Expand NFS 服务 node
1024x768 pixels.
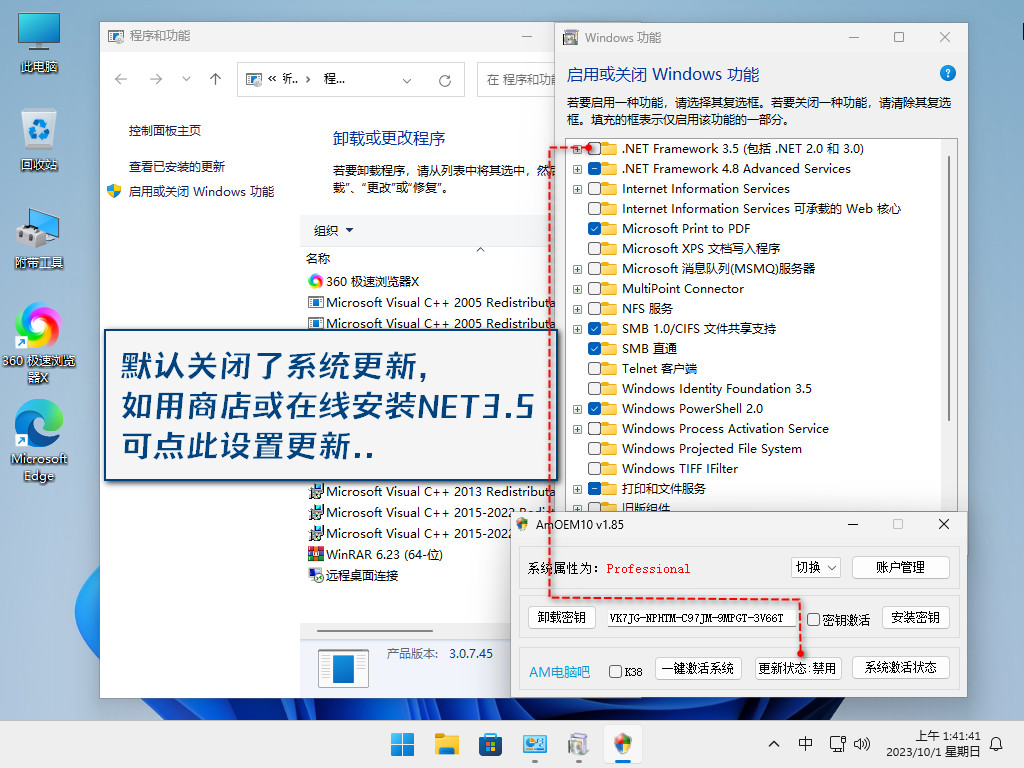point(577,309)
